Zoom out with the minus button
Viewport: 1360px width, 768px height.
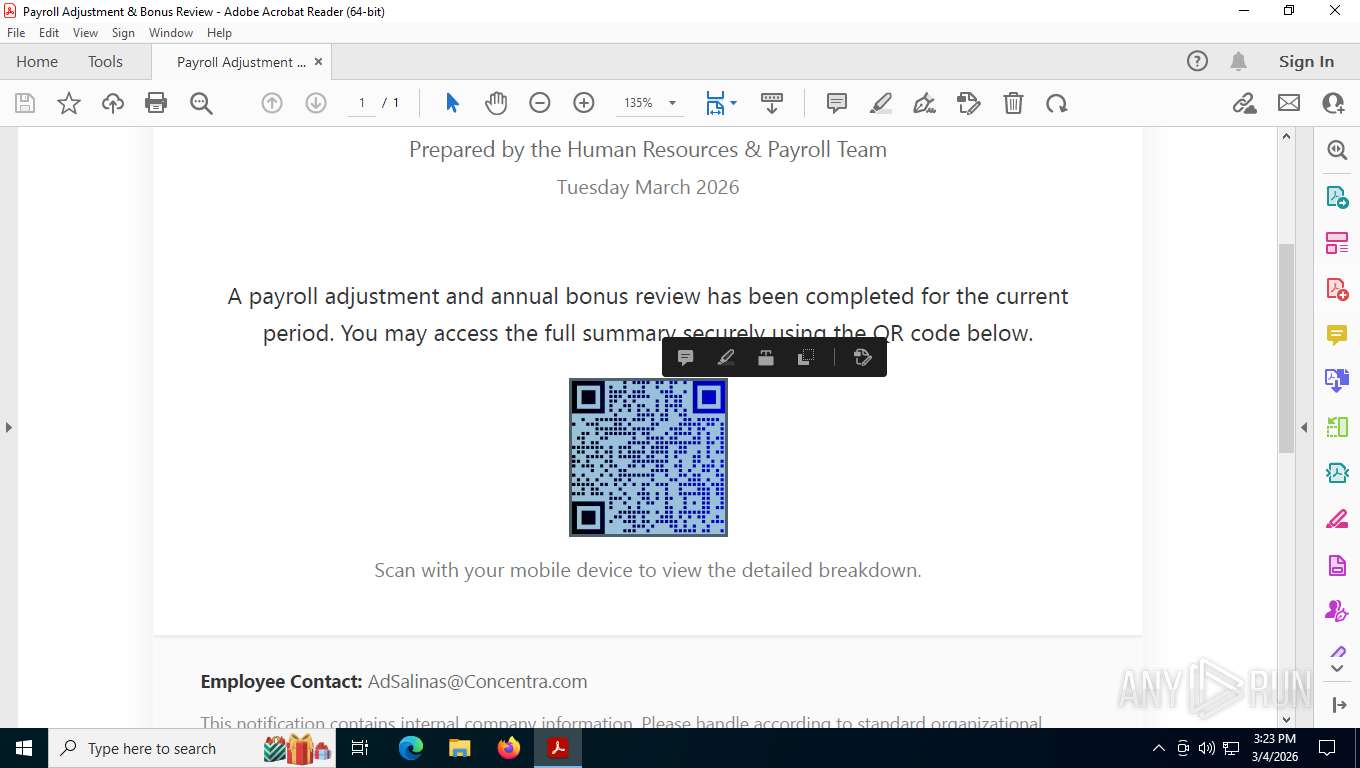540,103
